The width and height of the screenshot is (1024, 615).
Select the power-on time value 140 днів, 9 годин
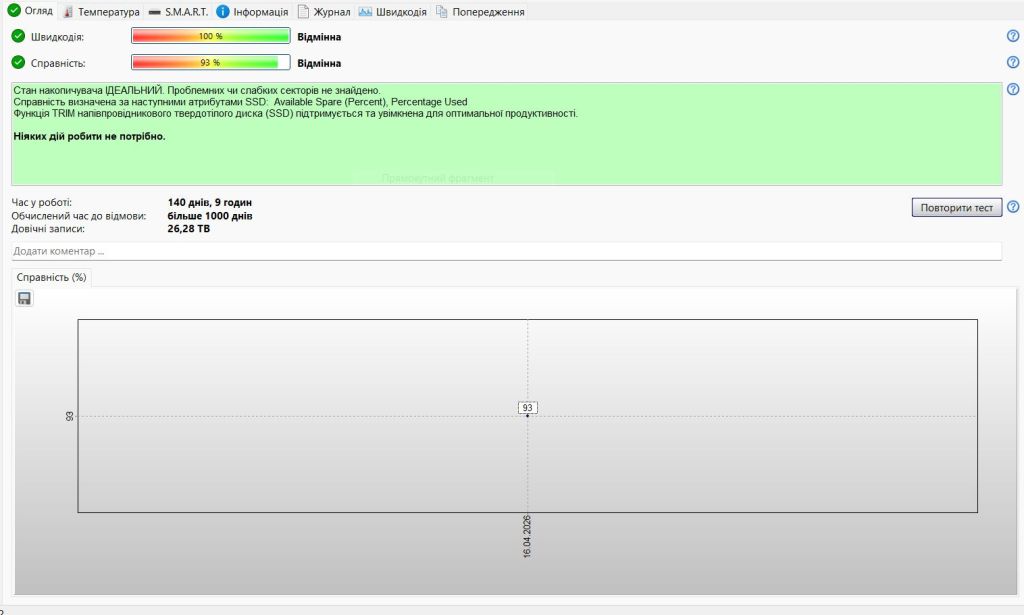(210, 202)
